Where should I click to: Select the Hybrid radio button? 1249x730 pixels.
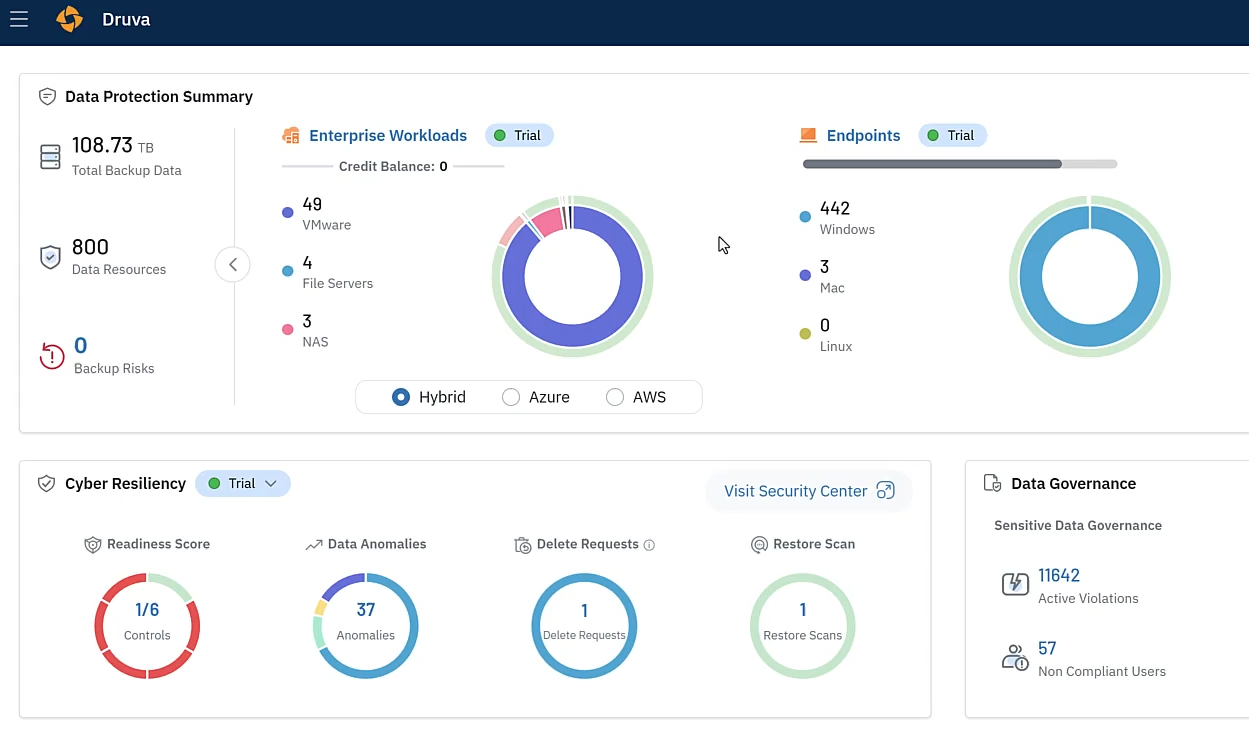401,397
